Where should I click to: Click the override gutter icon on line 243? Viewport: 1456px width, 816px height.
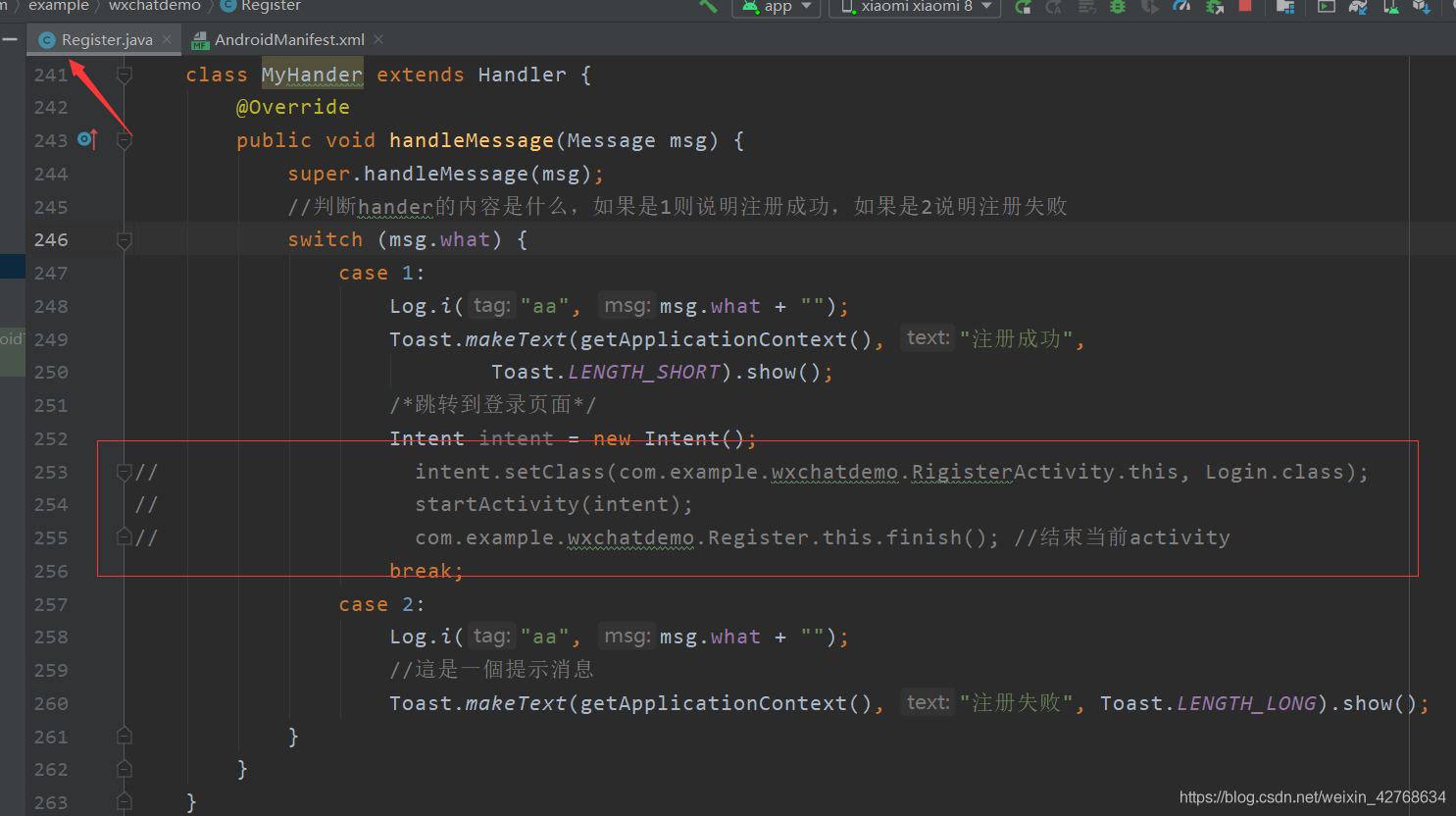(87, 139)
